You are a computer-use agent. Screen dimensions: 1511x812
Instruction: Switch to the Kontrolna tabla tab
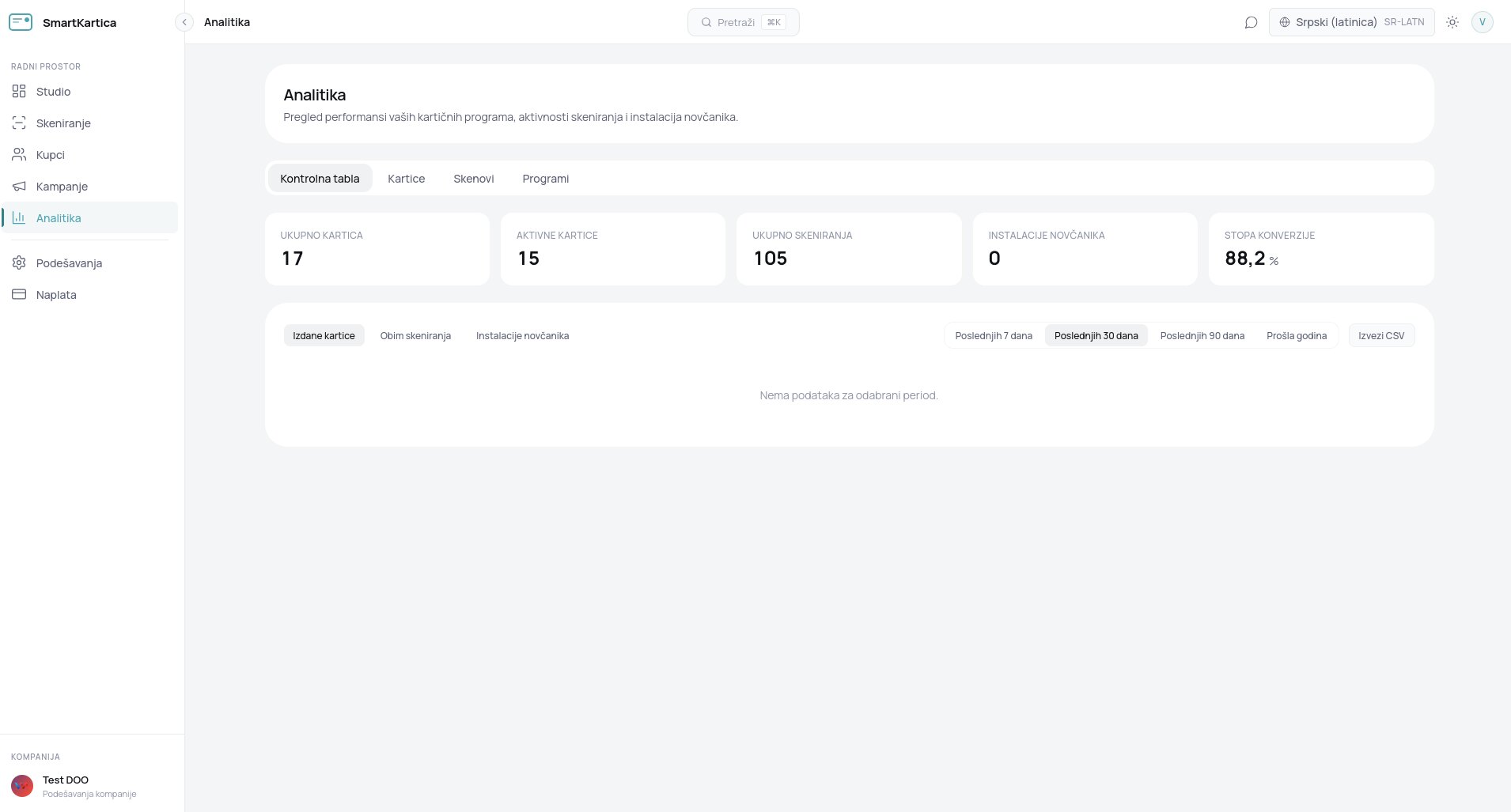click(320, 179)
